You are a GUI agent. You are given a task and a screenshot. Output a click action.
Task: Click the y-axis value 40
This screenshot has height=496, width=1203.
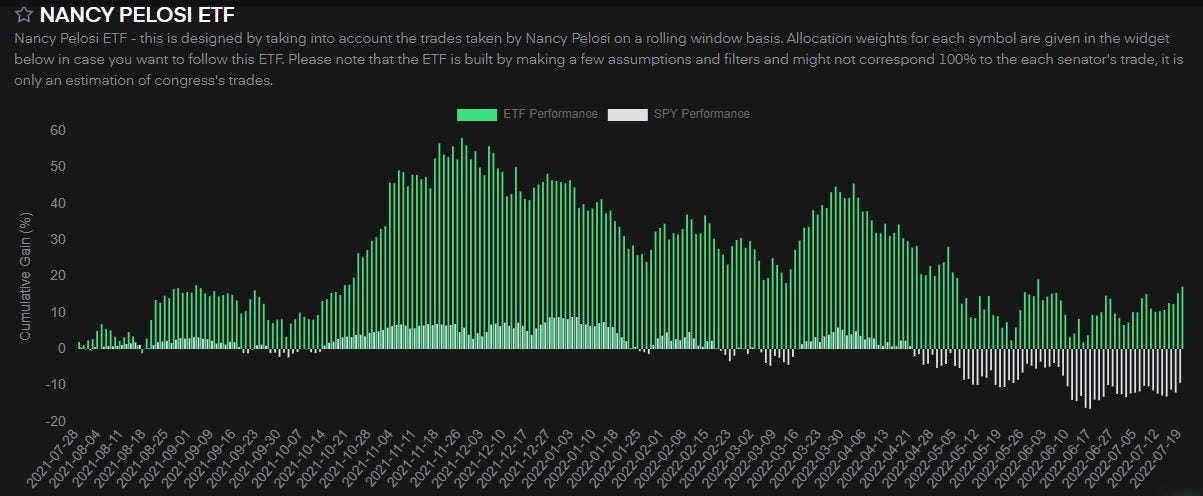(58, 203)
